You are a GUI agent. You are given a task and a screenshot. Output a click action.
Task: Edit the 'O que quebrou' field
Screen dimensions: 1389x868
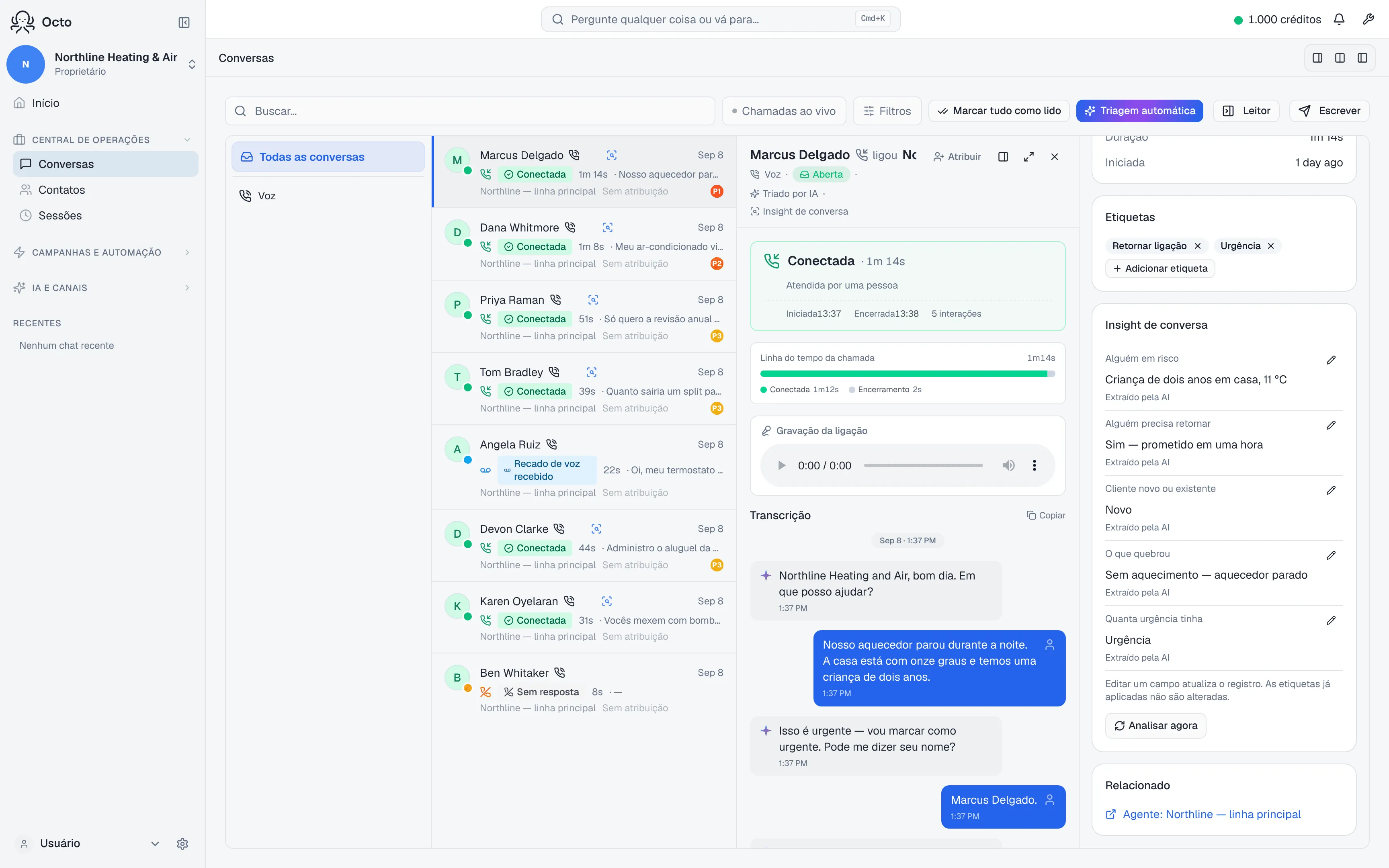(x=1331, y=555)
